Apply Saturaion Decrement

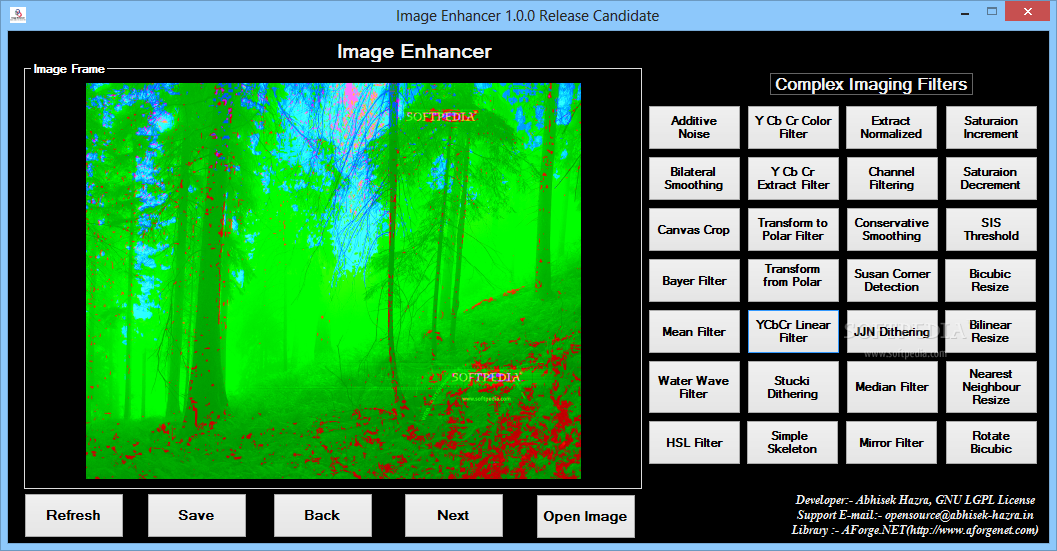(x=991, y=179)
